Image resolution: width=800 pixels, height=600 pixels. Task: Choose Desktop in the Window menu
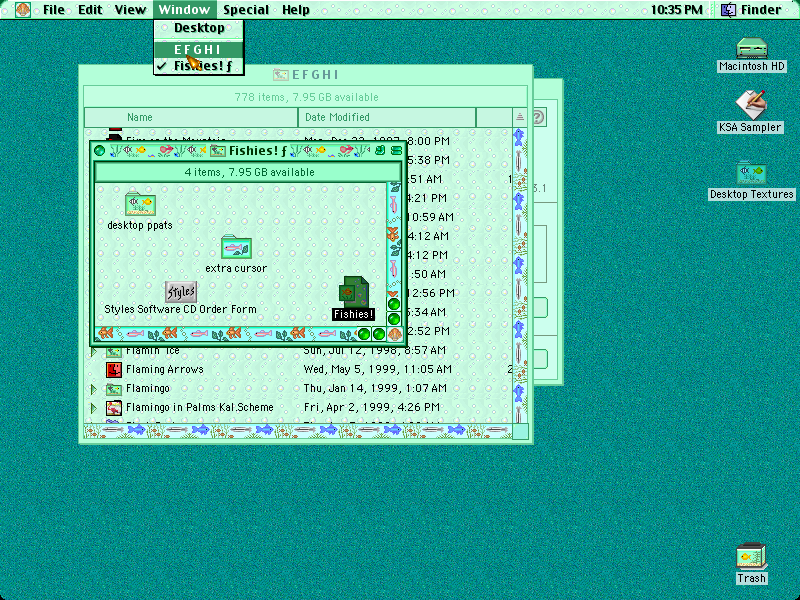tap(199, 28)
